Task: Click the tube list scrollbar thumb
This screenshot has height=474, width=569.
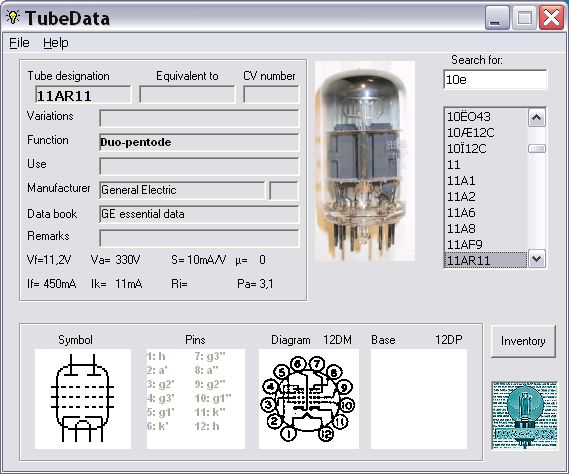Action: [537, 148]
